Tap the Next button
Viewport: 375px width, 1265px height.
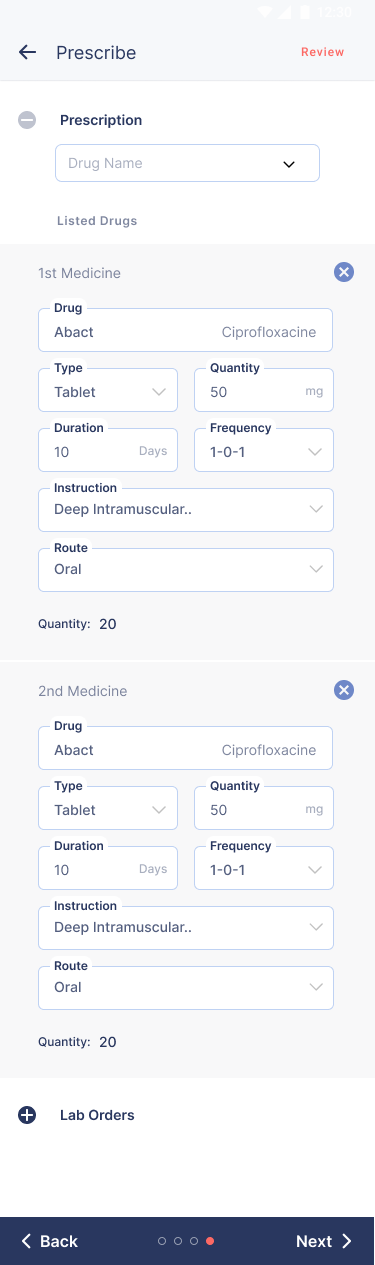(324, 1241)
